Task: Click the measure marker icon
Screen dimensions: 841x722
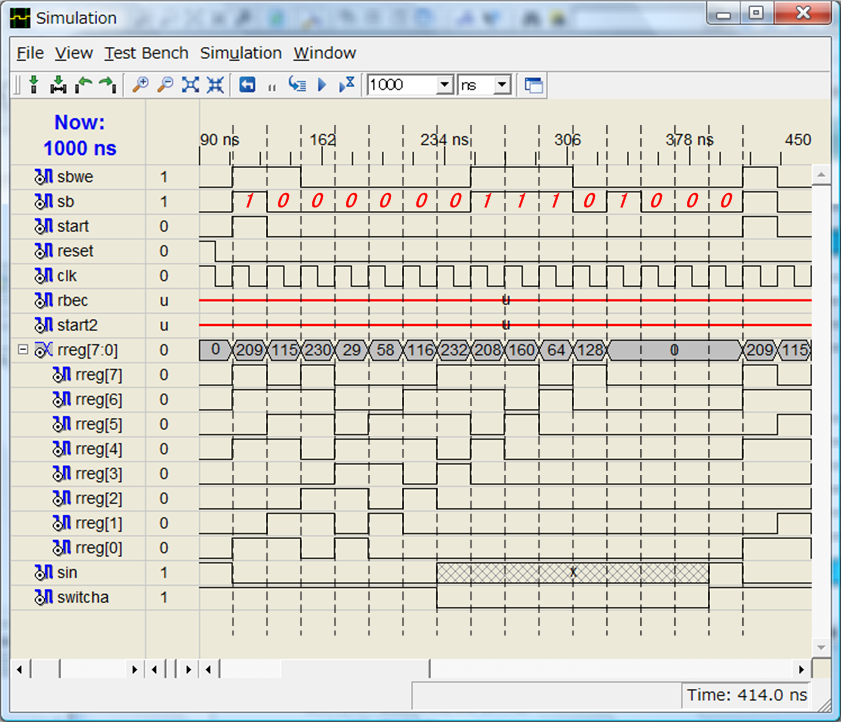Action: click(x=58, y=85)
